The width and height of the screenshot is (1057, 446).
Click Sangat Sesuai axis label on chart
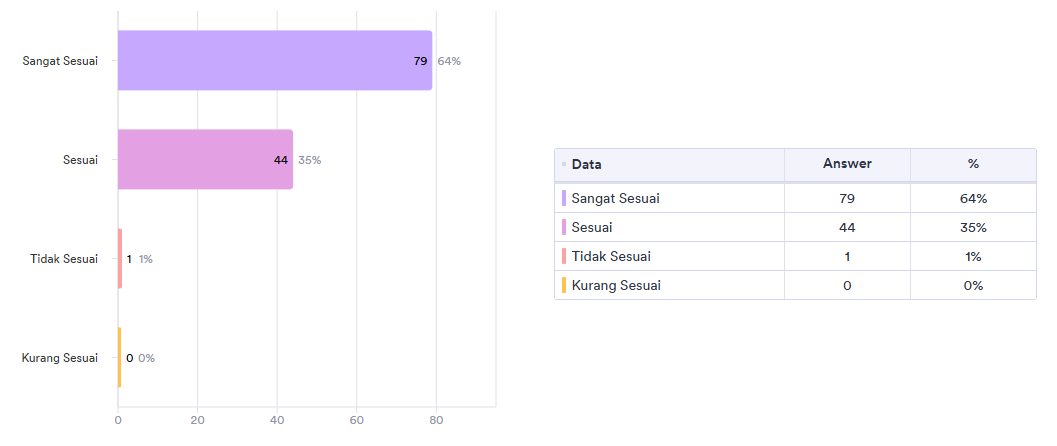coord(60,61)
